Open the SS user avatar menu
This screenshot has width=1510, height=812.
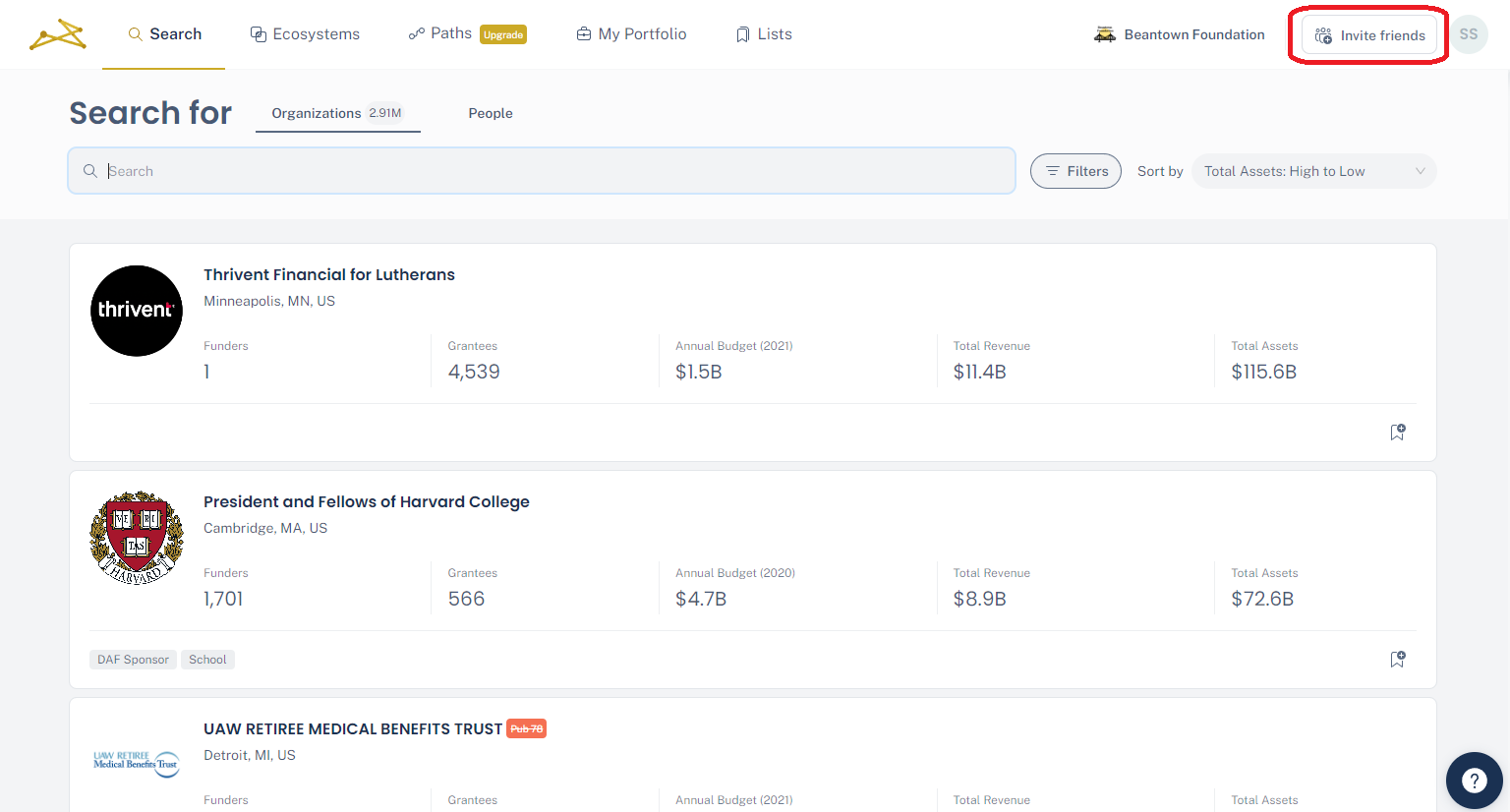(x=1469, y=34)
